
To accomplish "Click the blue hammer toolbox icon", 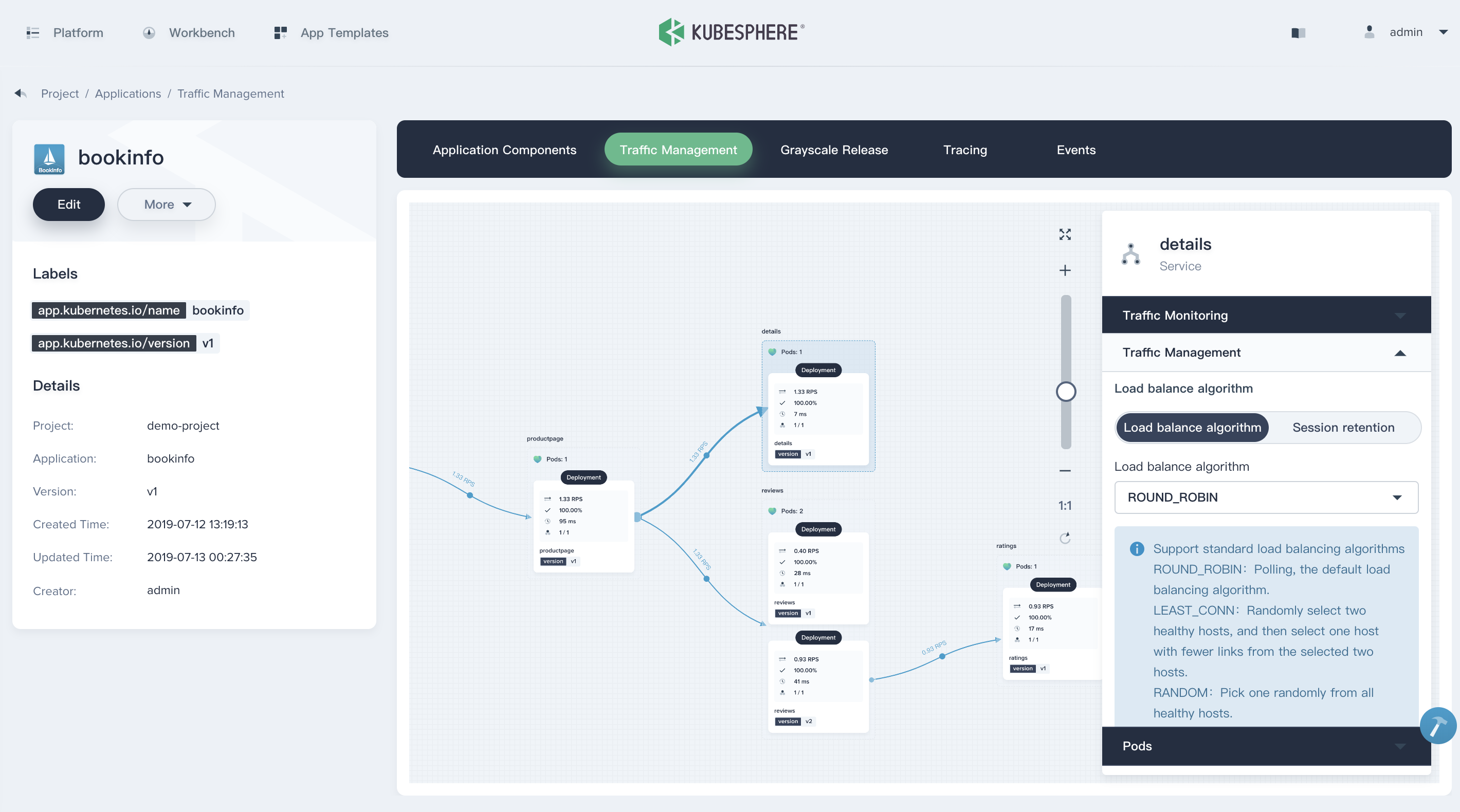I will point(1438,726).
